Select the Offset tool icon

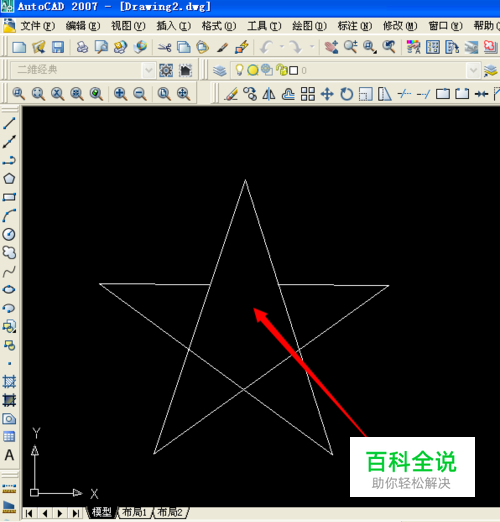coord(288,94)
